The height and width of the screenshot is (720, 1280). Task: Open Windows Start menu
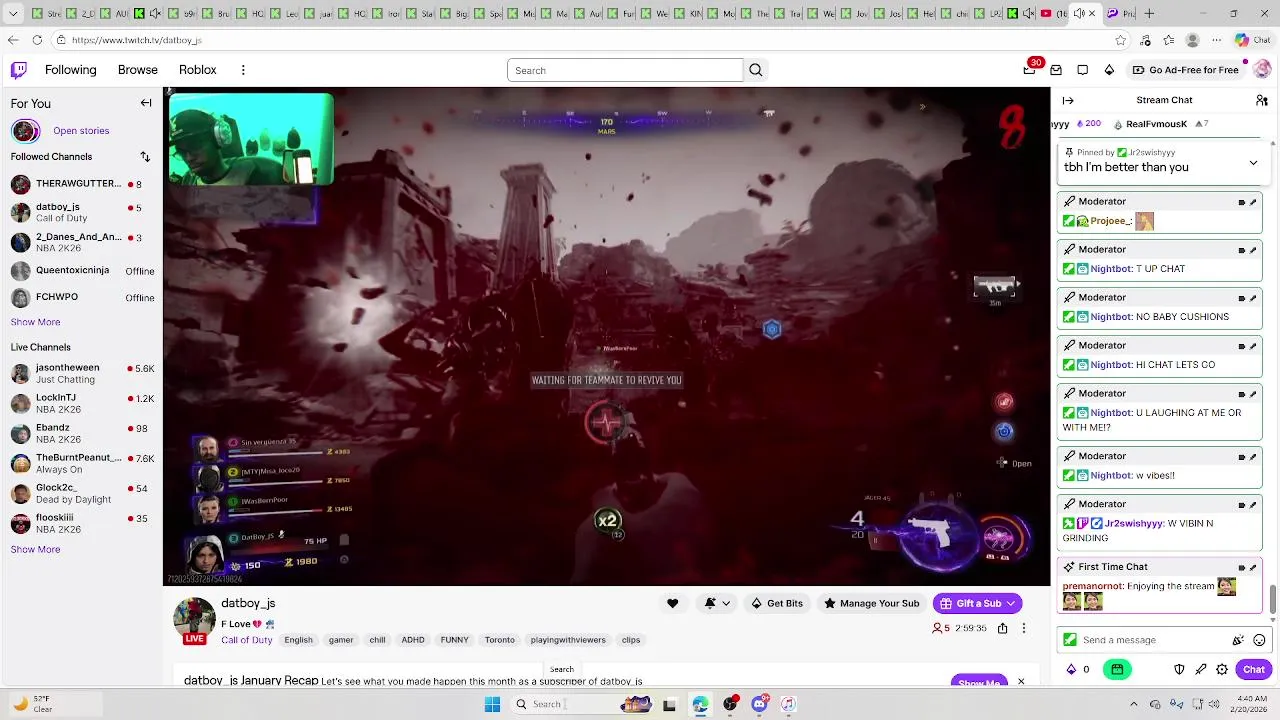pos(492,704)
